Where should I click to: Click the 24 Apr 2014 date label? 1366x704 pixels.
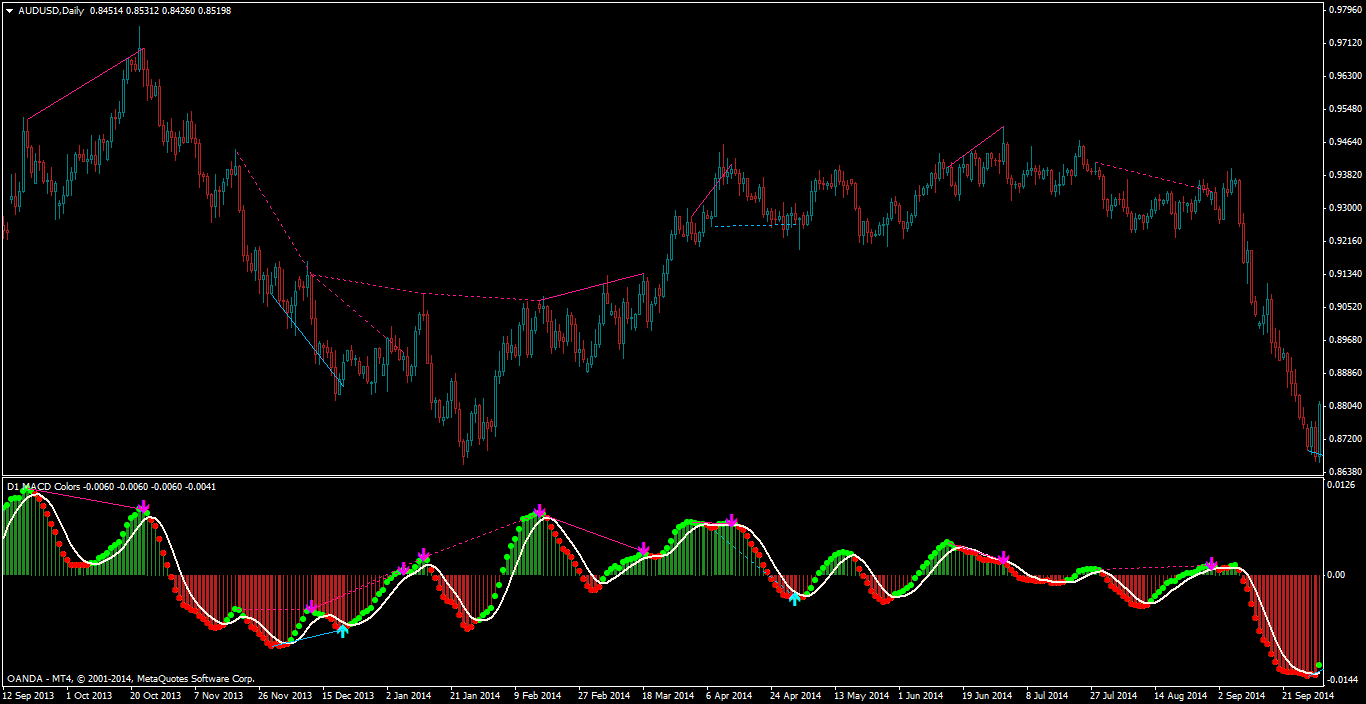(795, 695)
